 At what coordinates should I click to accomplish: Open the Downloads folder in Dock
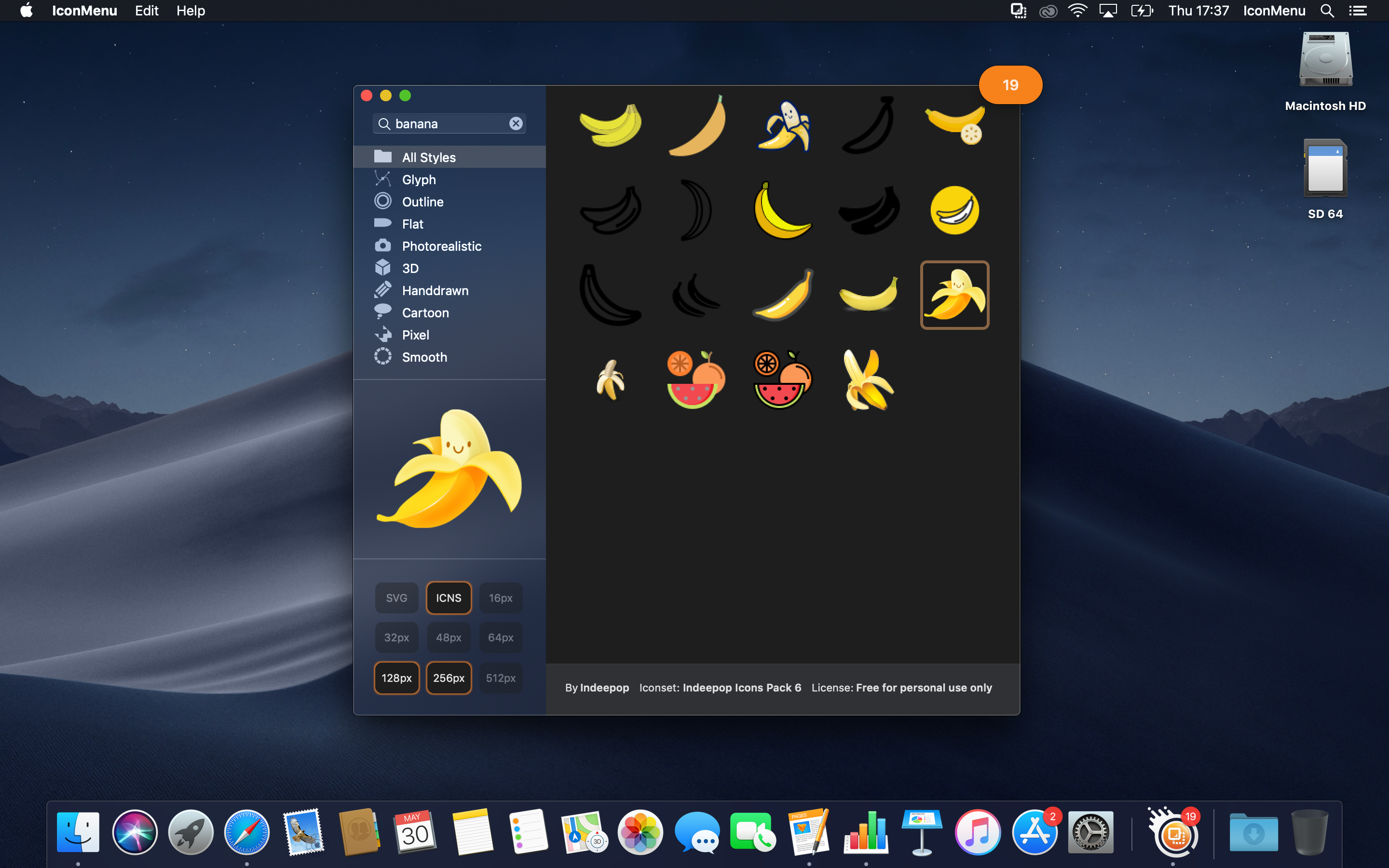click(x=1254, y=832)
